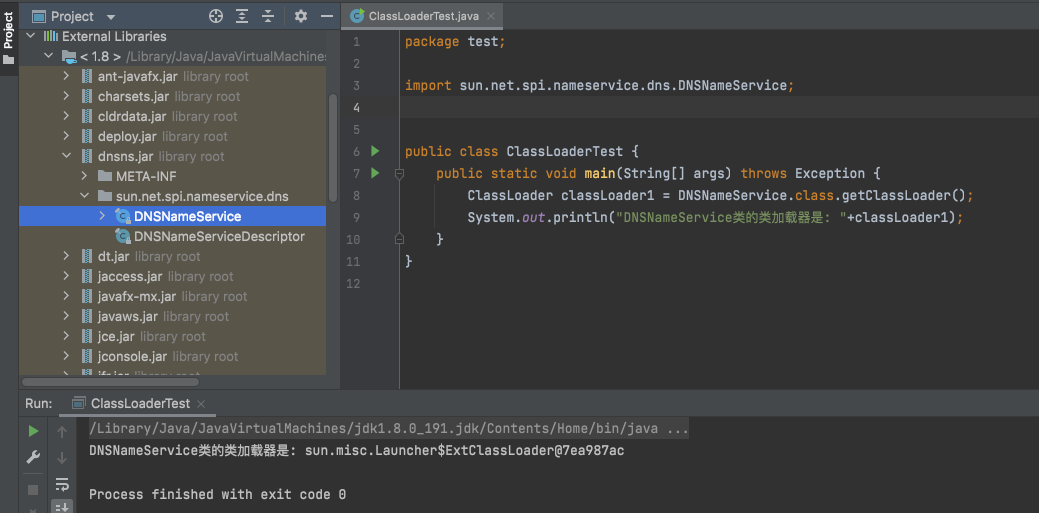Hide the Project panel with minus icon
This screenshot has height=513, width=1039.
tap(326, 17)
